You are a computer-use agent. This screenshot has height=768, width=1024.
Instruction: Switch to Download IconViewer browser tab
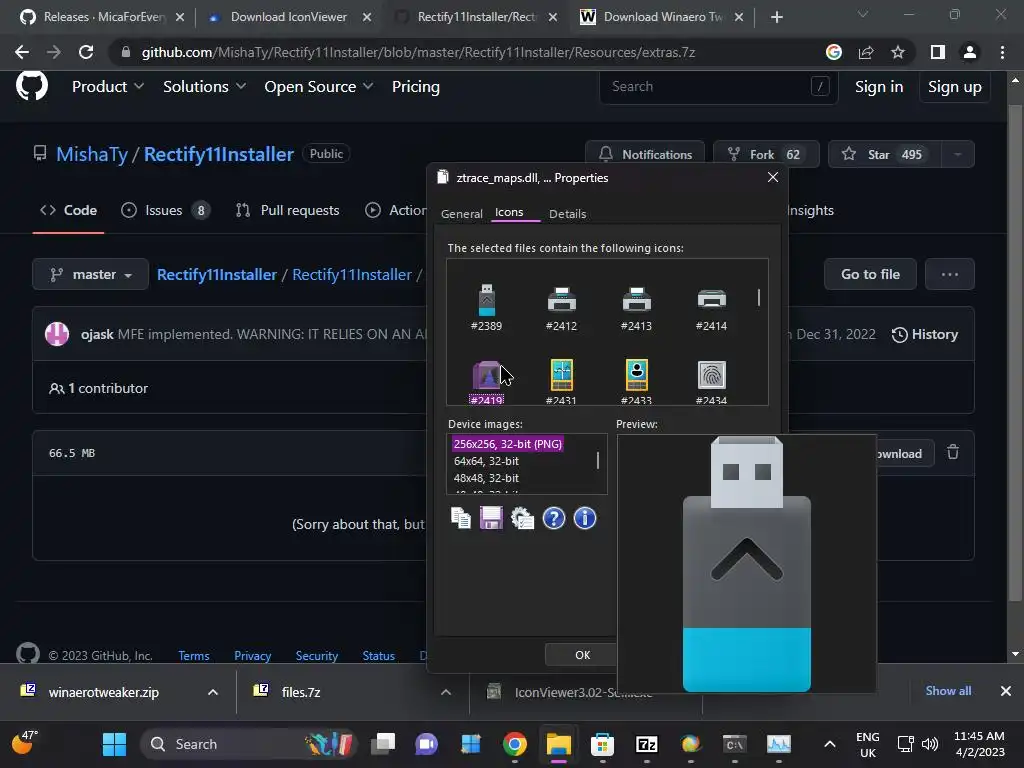[x=289, y=17]
